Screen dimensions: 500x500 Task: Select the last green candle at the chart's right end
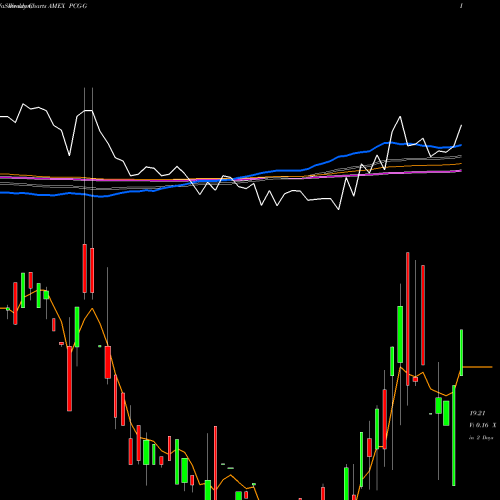462,352
